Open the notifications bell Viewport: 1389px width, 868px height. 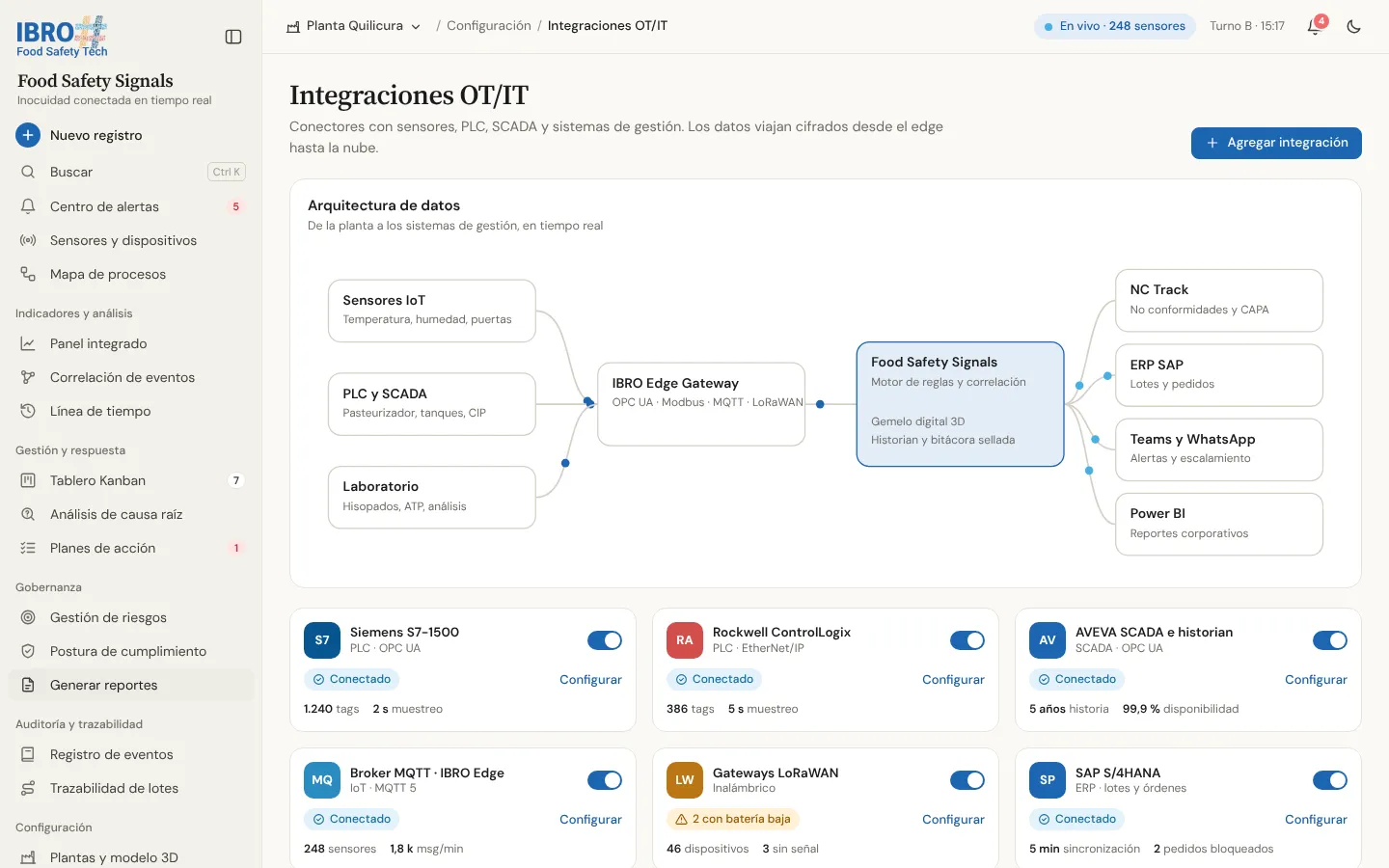[x=1314, y=26]
